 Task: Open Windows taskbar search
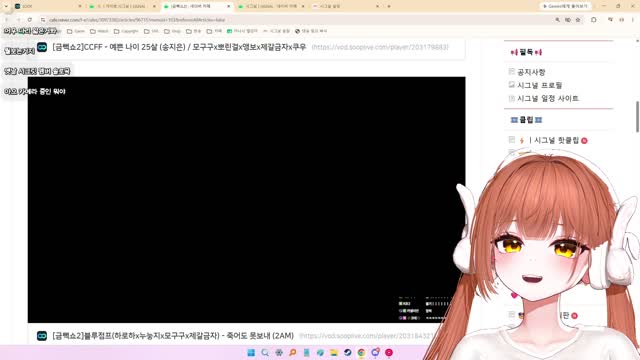point(265,353)
